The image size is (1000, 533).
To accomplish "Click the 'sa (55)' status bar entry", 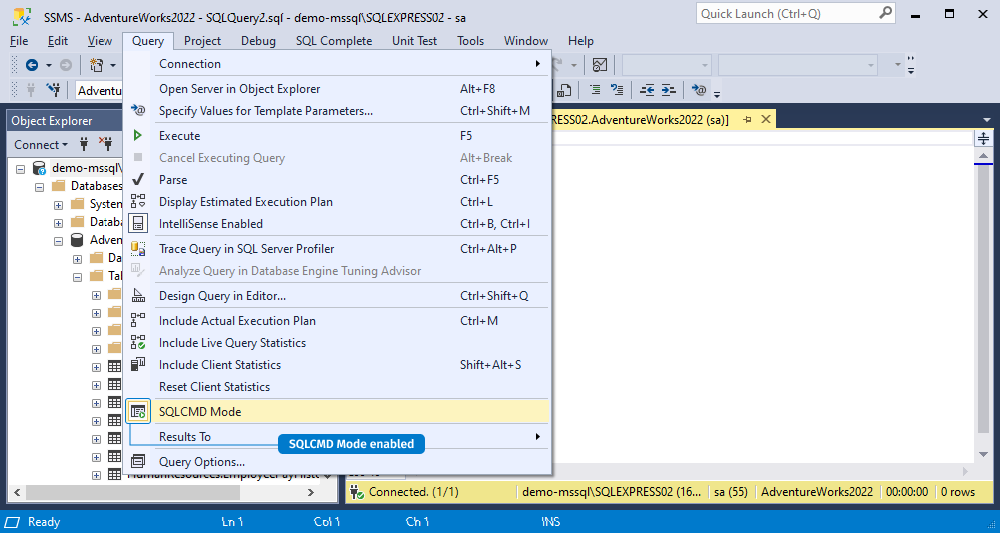I will [x=730, y=492].
